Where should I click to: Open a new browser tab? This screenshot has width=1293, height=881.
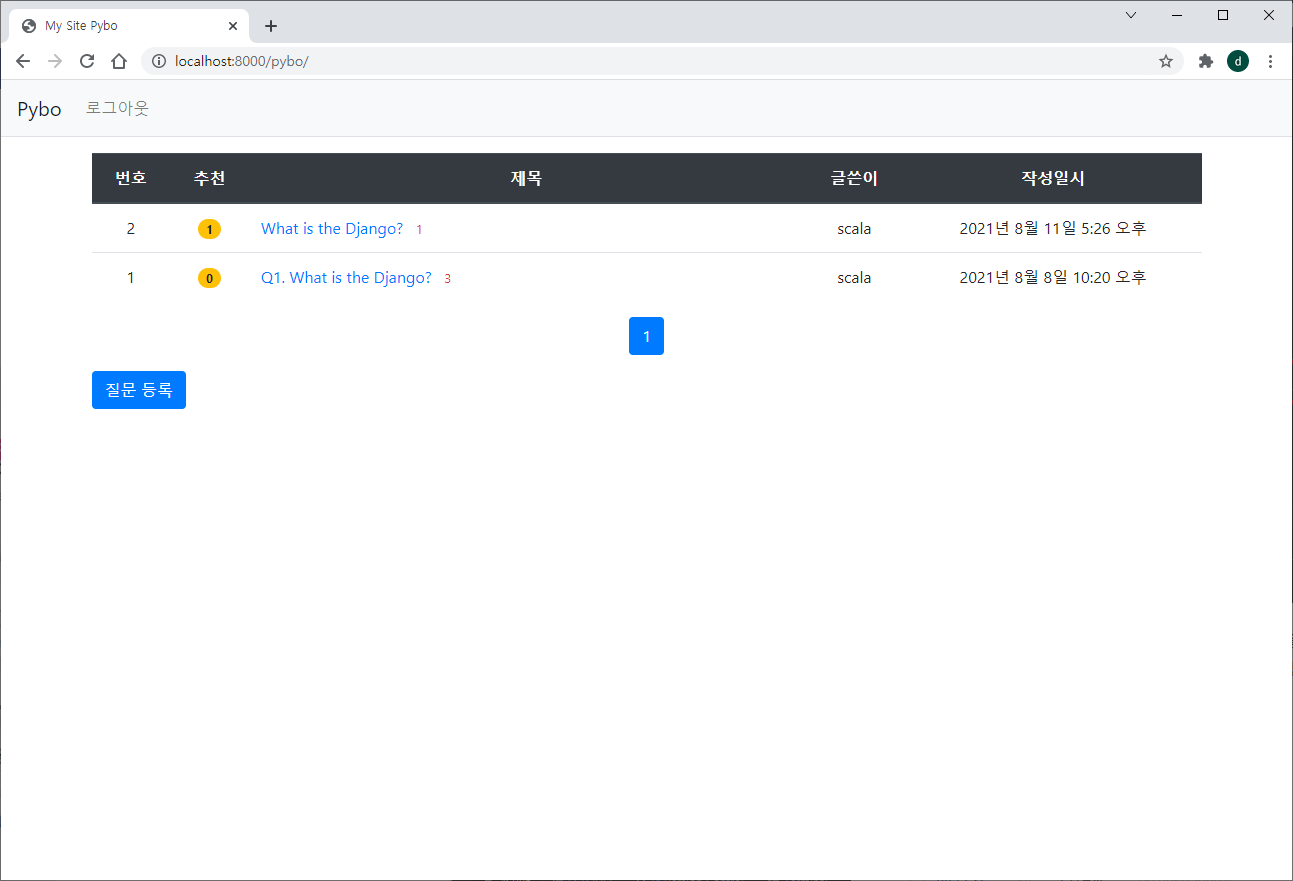(x=271, y=26)
